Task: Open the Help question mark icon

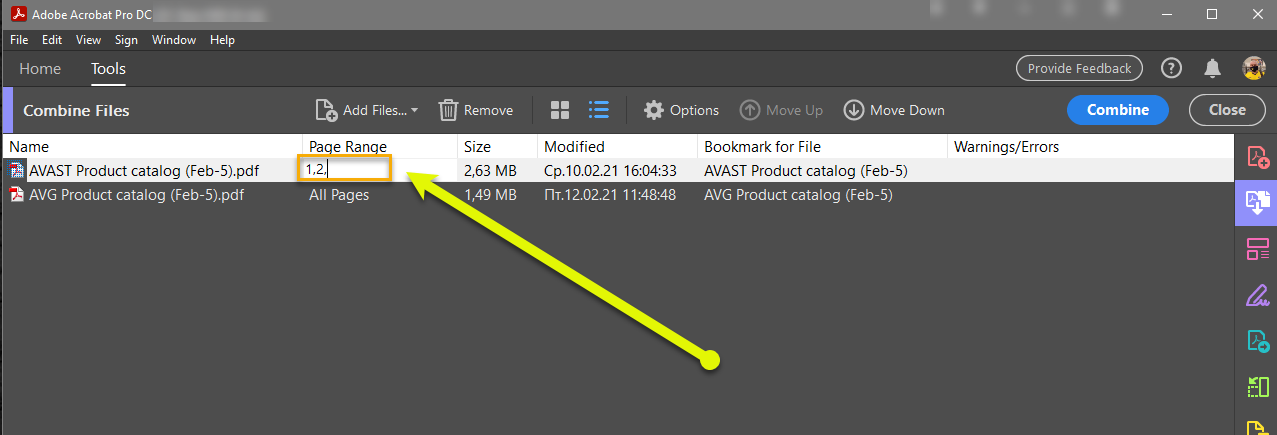Action: (1171, 68)
